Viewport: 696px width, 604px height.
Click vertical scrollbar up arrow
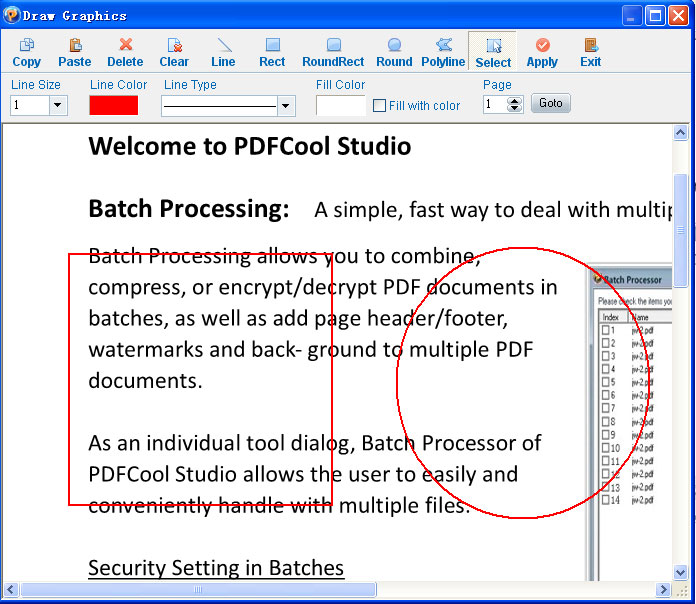680,133
